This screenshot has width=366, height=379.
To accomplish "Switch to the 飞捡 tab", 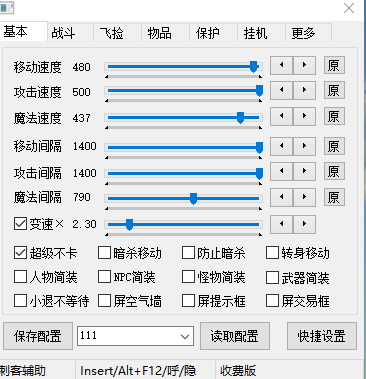I will click(118, 33).
